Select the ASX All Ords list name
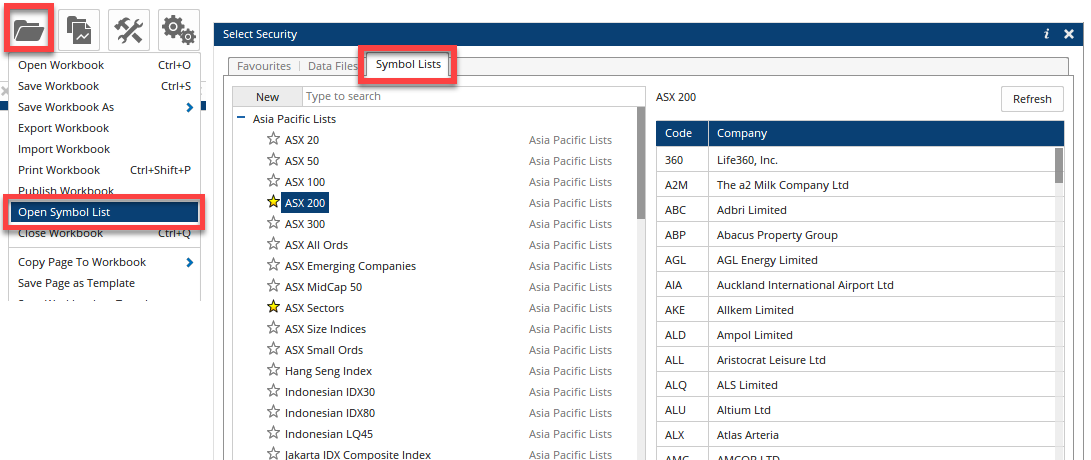 pyautogui.click(x=316, y=245)
